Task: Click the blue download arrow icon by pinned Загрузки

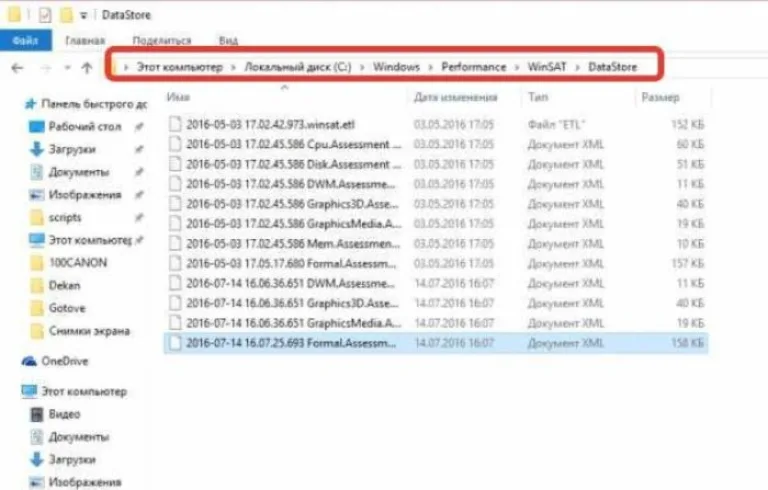Action: pos(37,149)
